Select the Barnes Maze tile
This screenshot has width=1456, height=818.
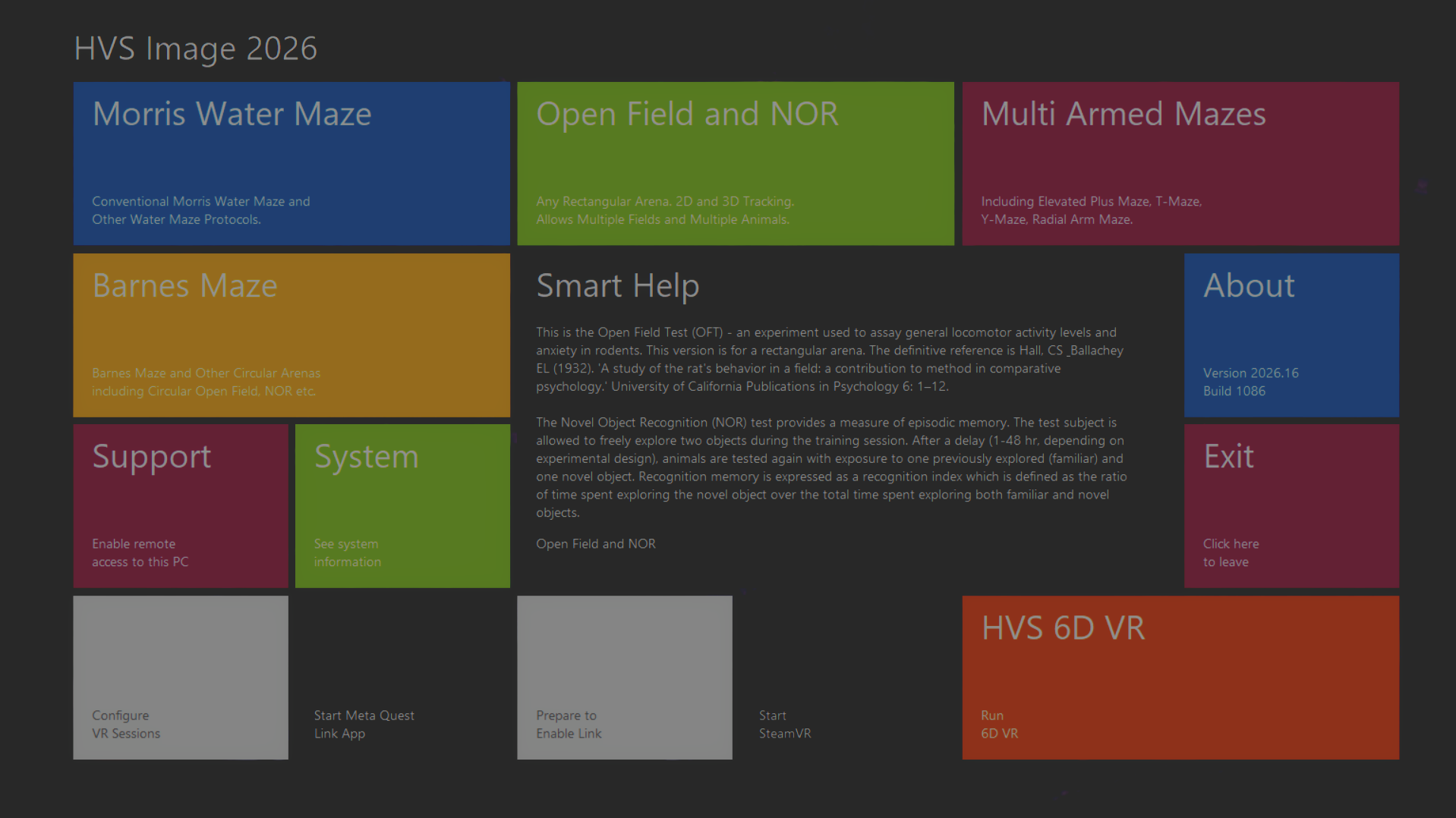291,335
